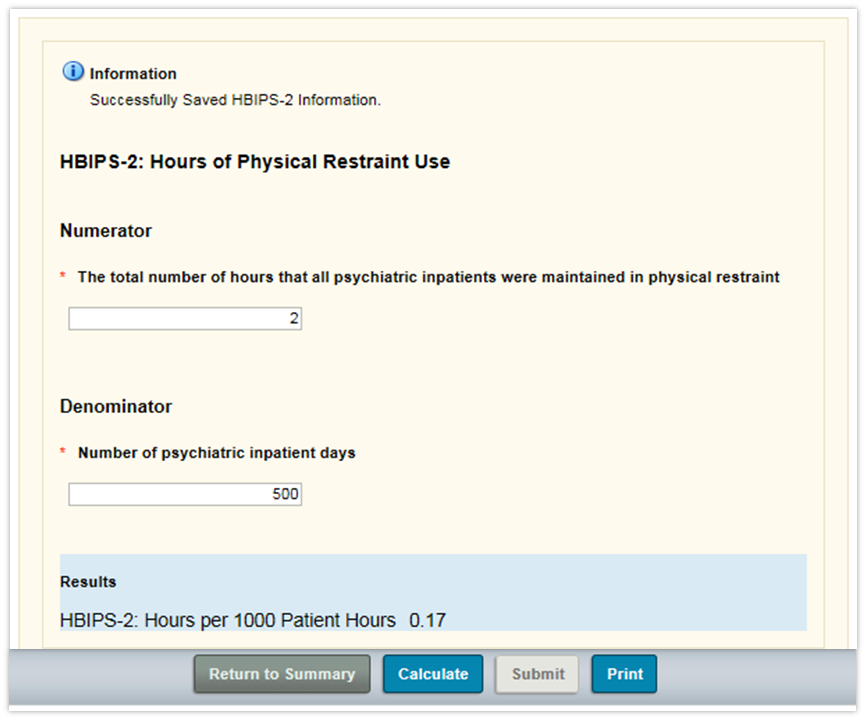Click the blue information icon
866x720 pixels.
click(x=73, y=72)
